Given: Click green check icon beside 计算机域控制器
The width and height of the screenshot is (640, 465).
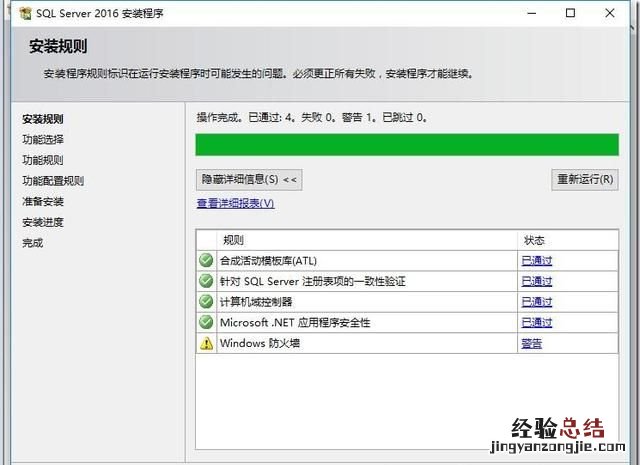Looking at the screenshot, I should coord(206,302).
